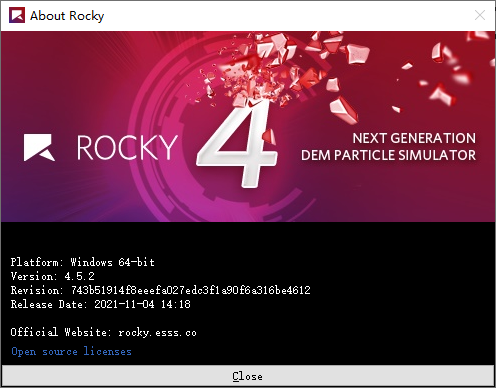Click the Version: 4.5.2 text
This screenshot has width=496, height=388.
point(52,276)
